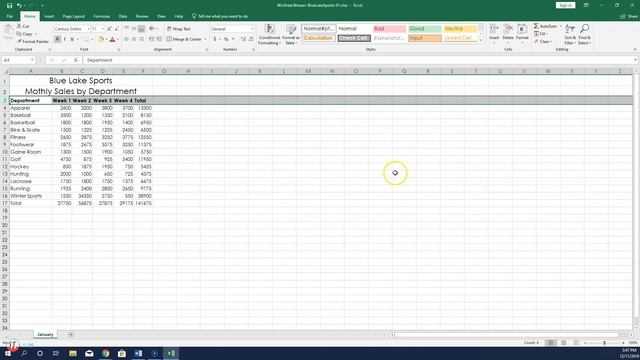Click the AutoSum sigma button
The image size is (640, 360).
pyautogui.click(x=544, y=26)
